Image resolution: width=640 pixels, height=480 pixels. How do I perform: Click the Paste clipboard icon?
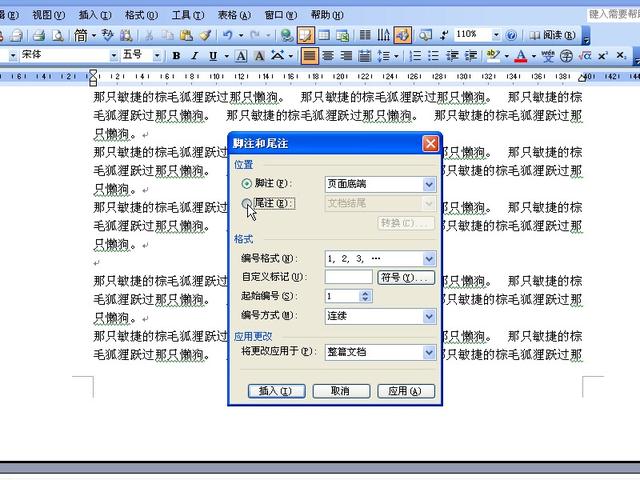pos(186,36)
